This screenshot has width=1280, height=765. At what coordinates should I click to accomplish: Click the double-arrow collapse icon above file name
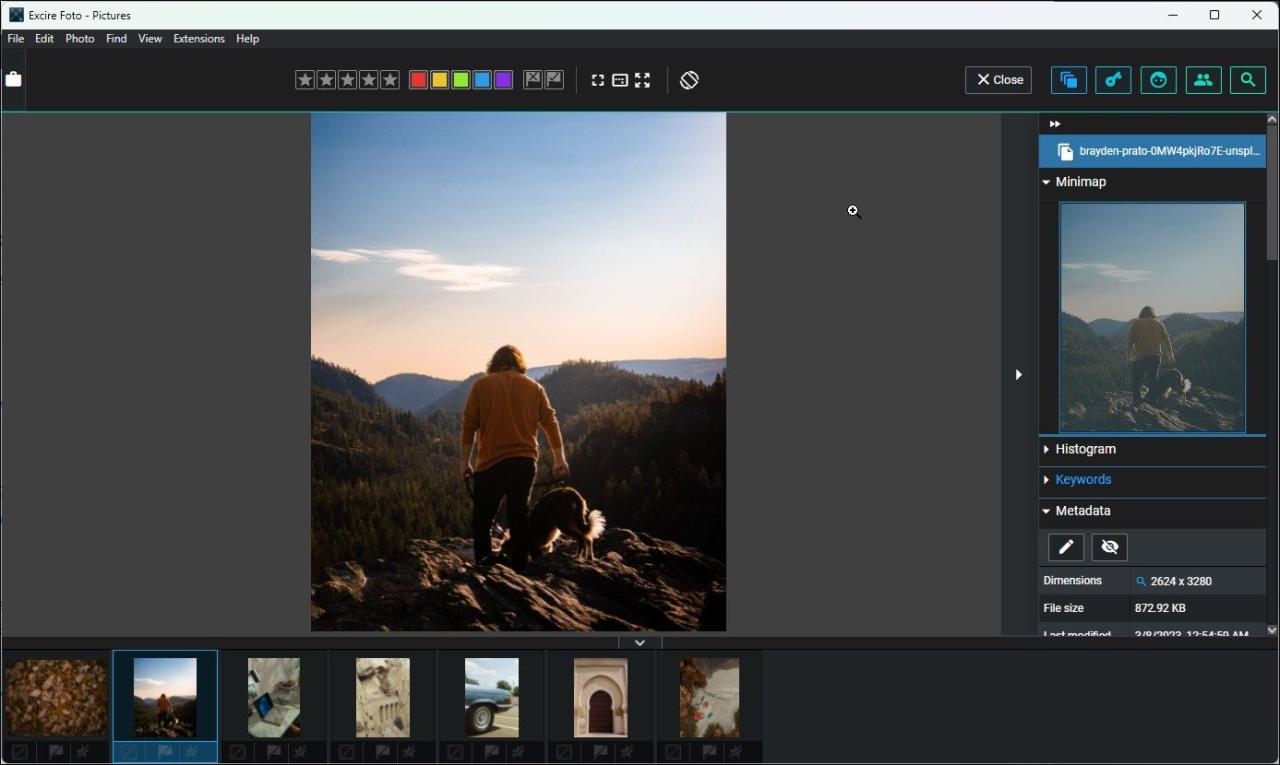1054,124
